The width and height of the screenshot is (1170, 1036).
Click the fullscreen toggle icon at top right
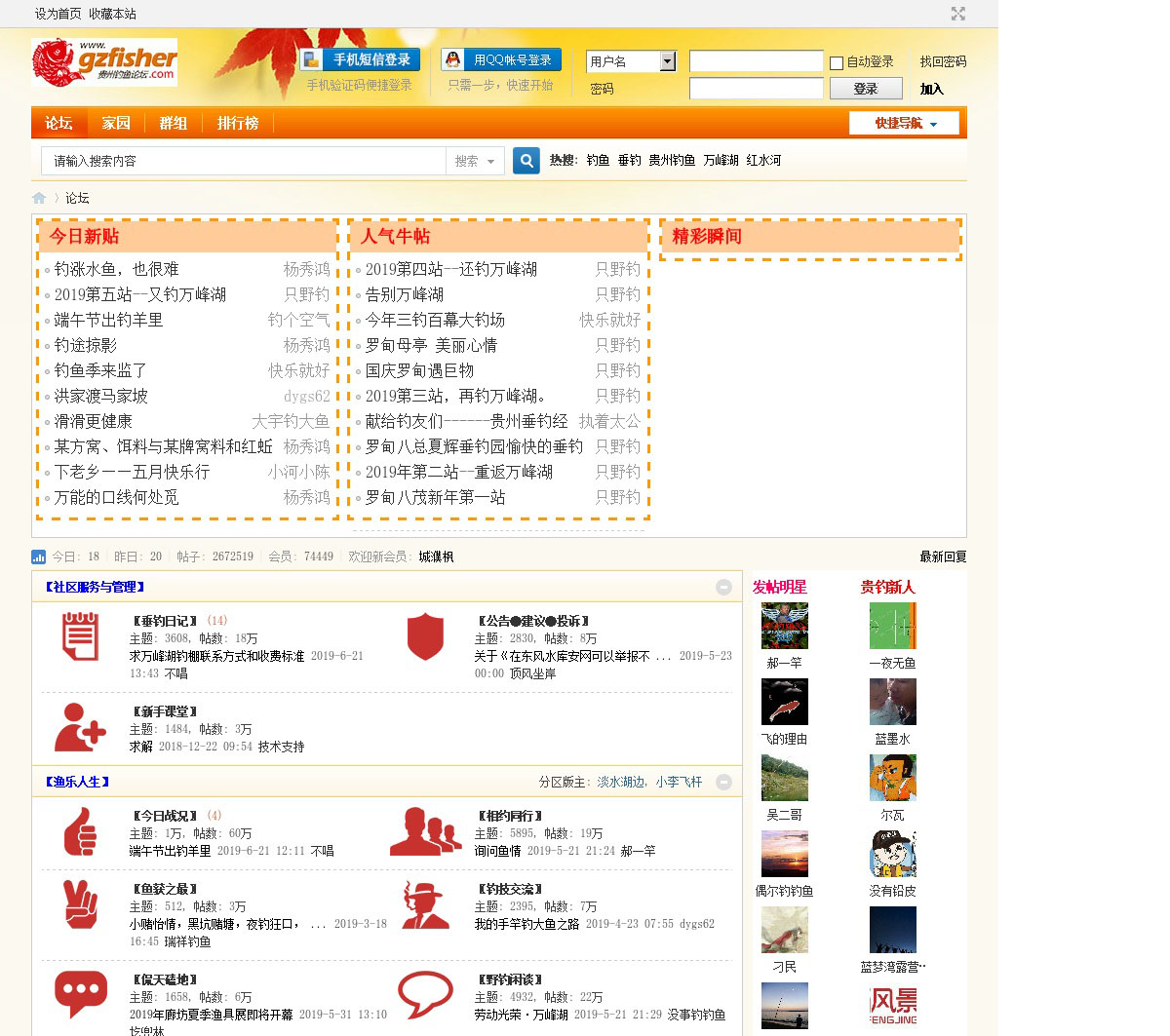958,14
